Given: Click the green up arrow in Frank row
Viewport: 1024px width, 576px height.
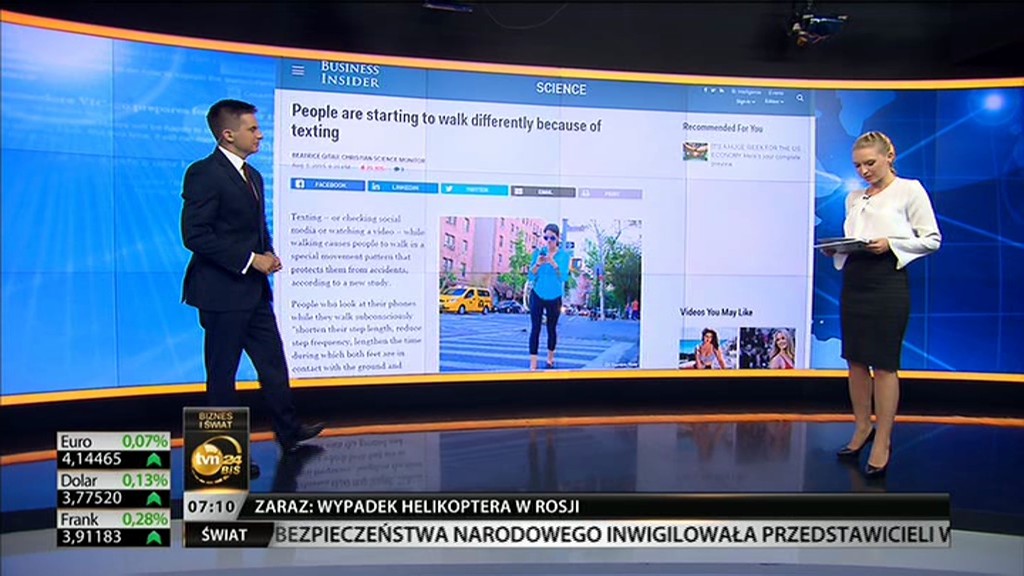Looking at the screenshot, I should (x=153, y=537).
